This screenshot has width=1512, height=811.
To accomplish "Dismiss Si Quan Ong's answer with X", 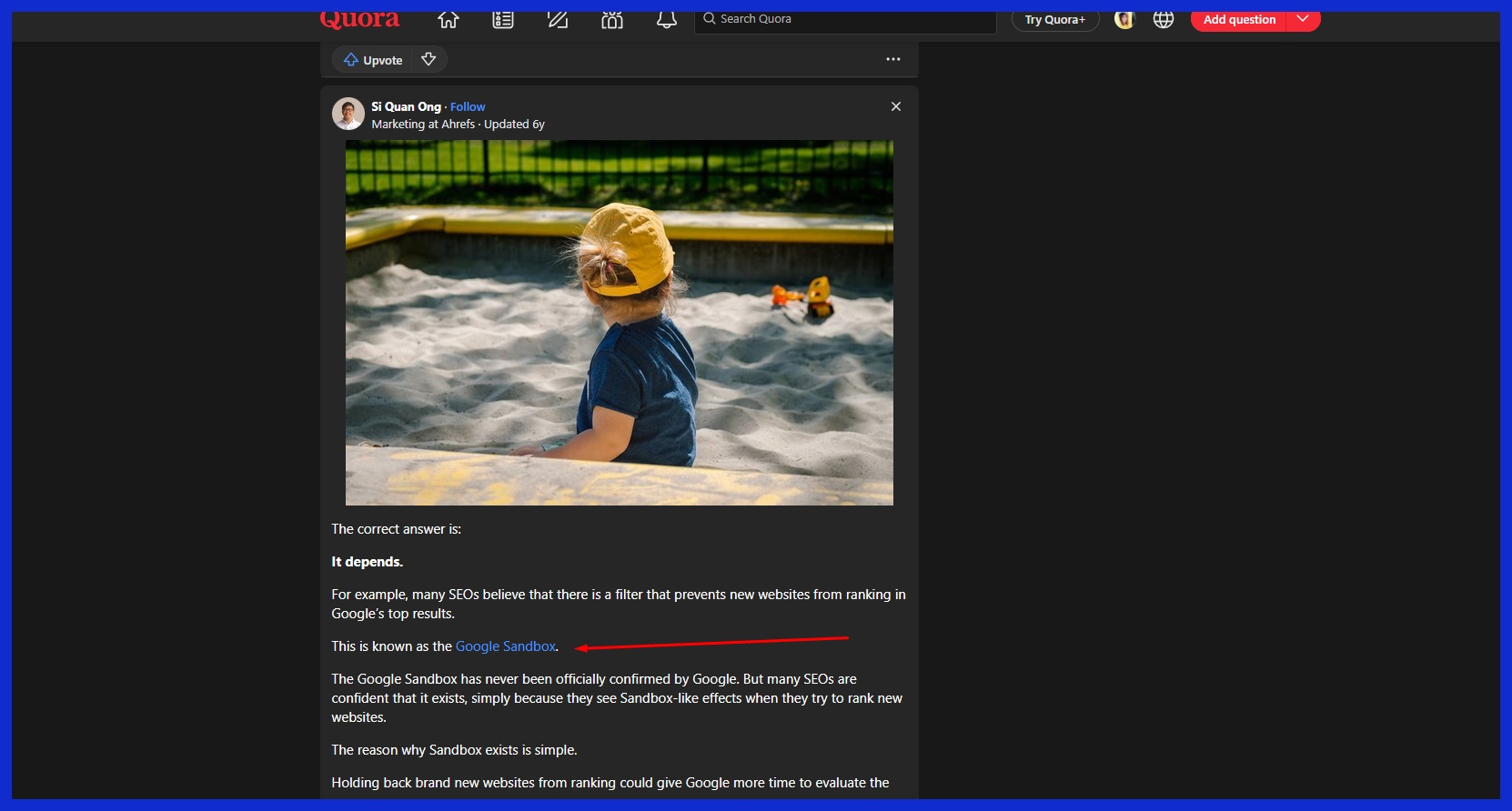I will [896, 107].
